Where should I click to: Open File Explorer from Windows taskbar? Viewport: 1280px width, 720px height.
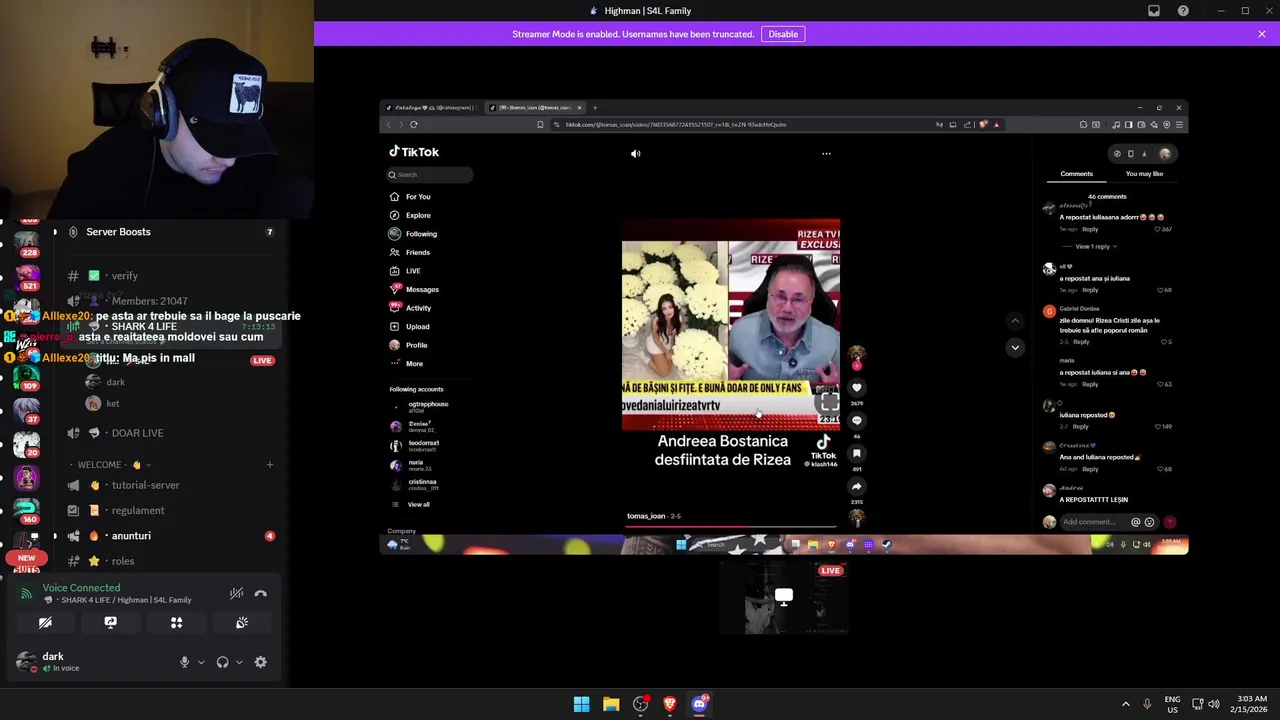coord(611,704)
